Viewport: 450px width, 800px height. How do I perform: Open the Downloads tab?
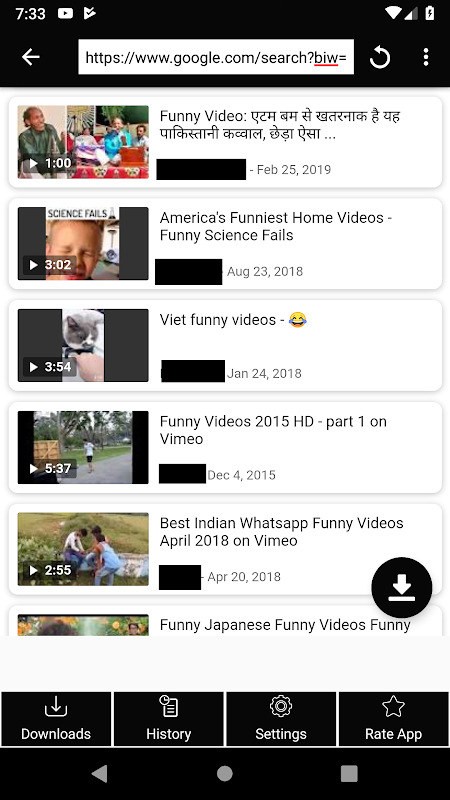[56, 719]
